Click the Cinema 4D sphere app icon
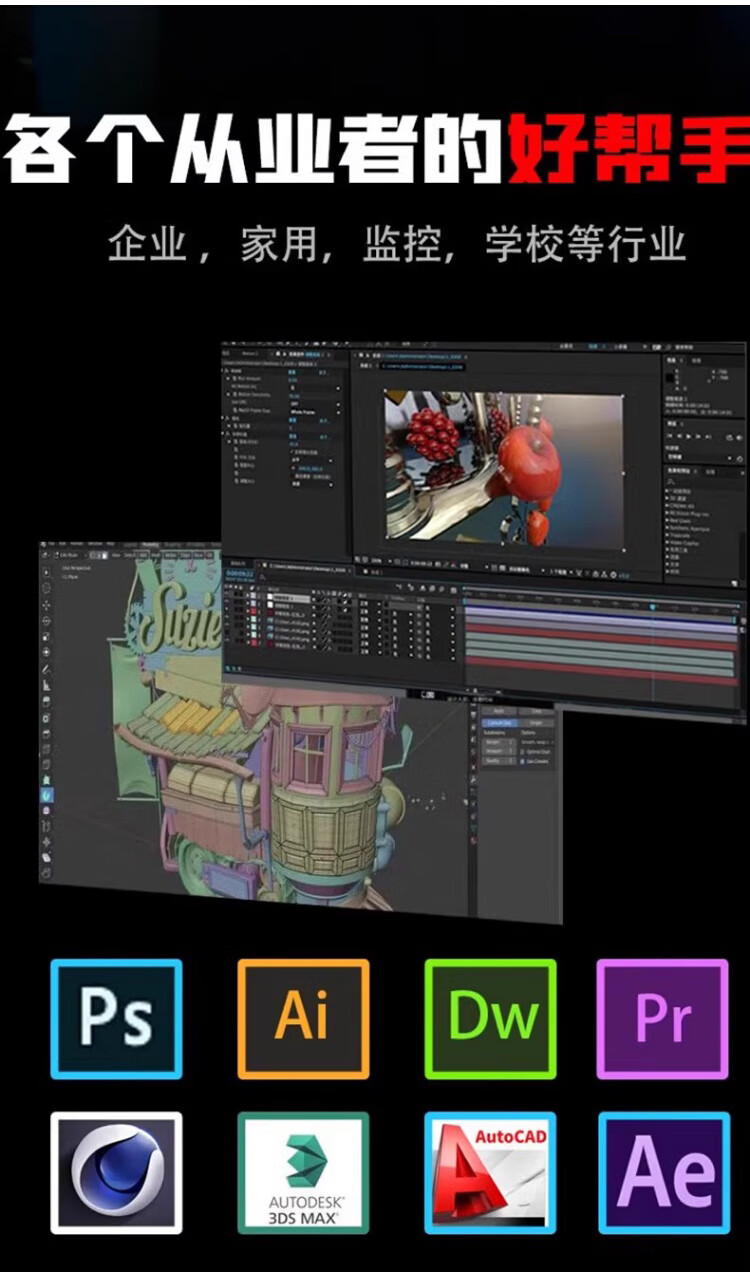750x1272 pixels. (x=116, y=1173)
